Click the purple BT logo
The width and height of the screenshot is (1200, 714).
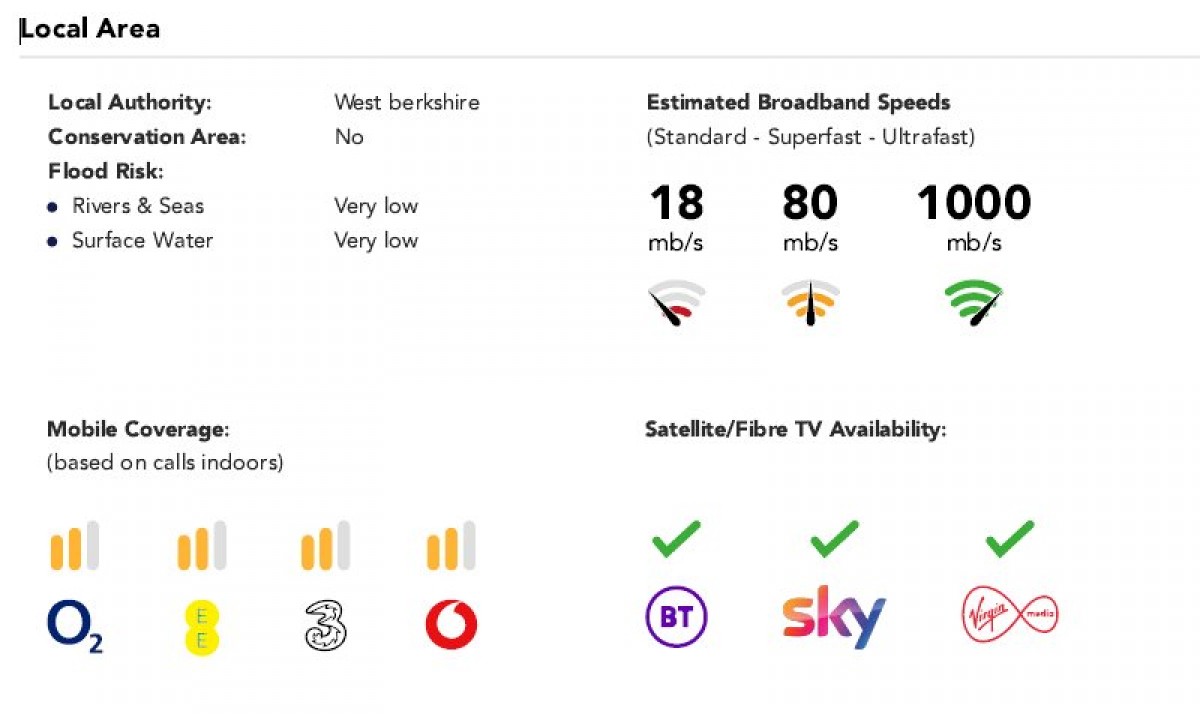(676, 618)
